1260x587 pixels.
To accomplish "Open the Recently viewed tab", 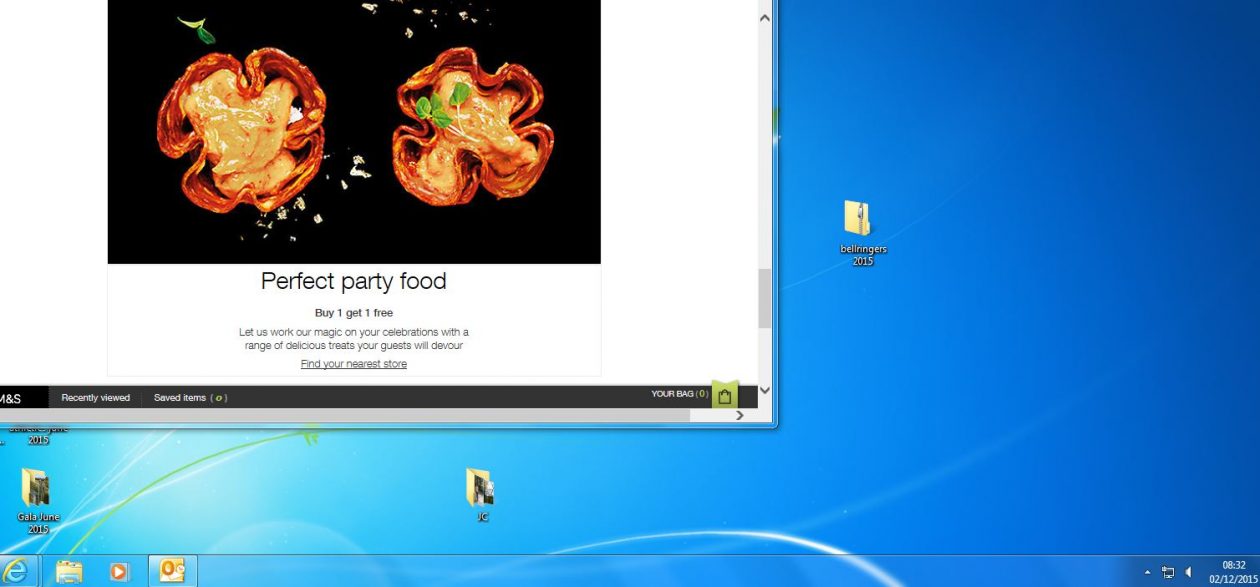I will [95, 397].
